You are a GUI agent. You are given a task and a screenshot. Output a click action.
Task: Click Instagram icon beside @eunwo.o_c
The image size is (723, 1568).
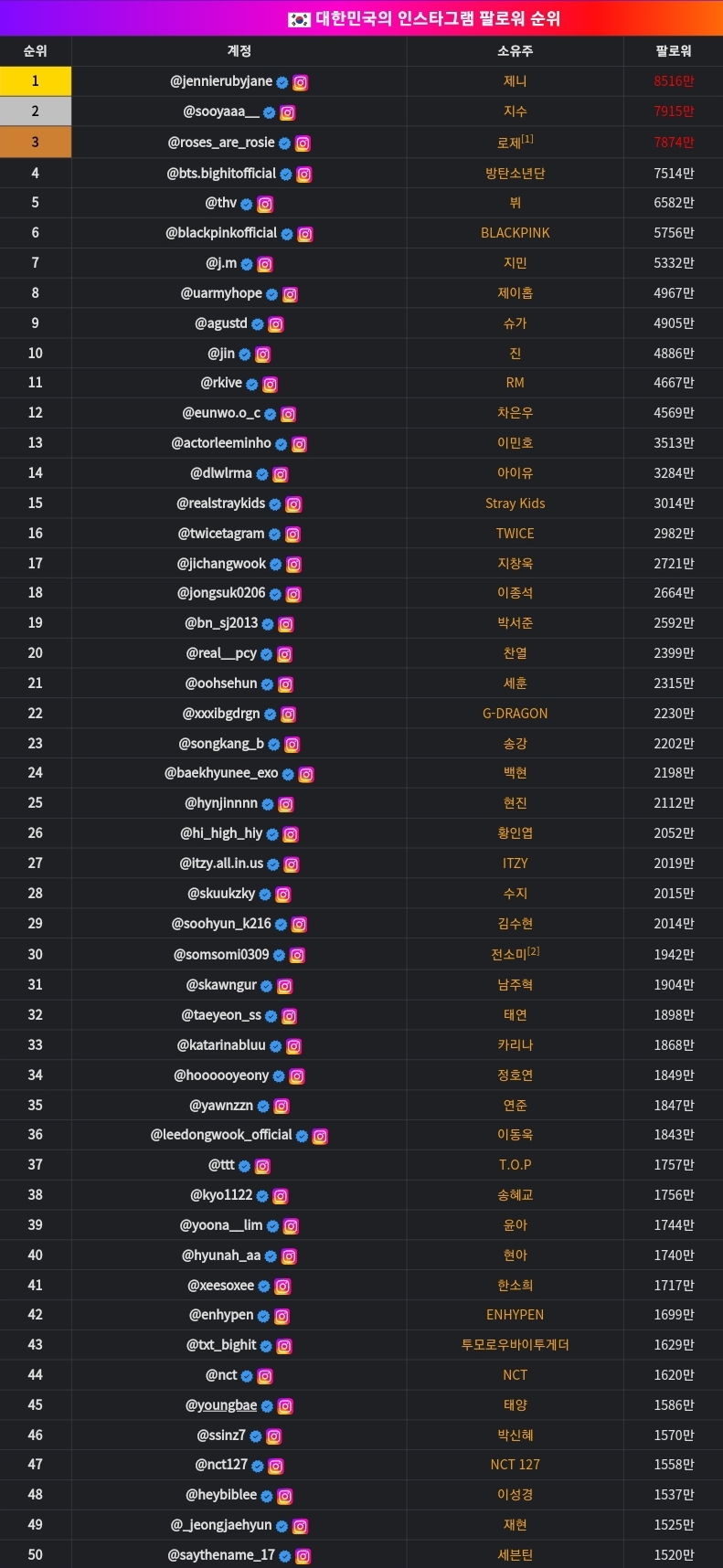[288, 414]
